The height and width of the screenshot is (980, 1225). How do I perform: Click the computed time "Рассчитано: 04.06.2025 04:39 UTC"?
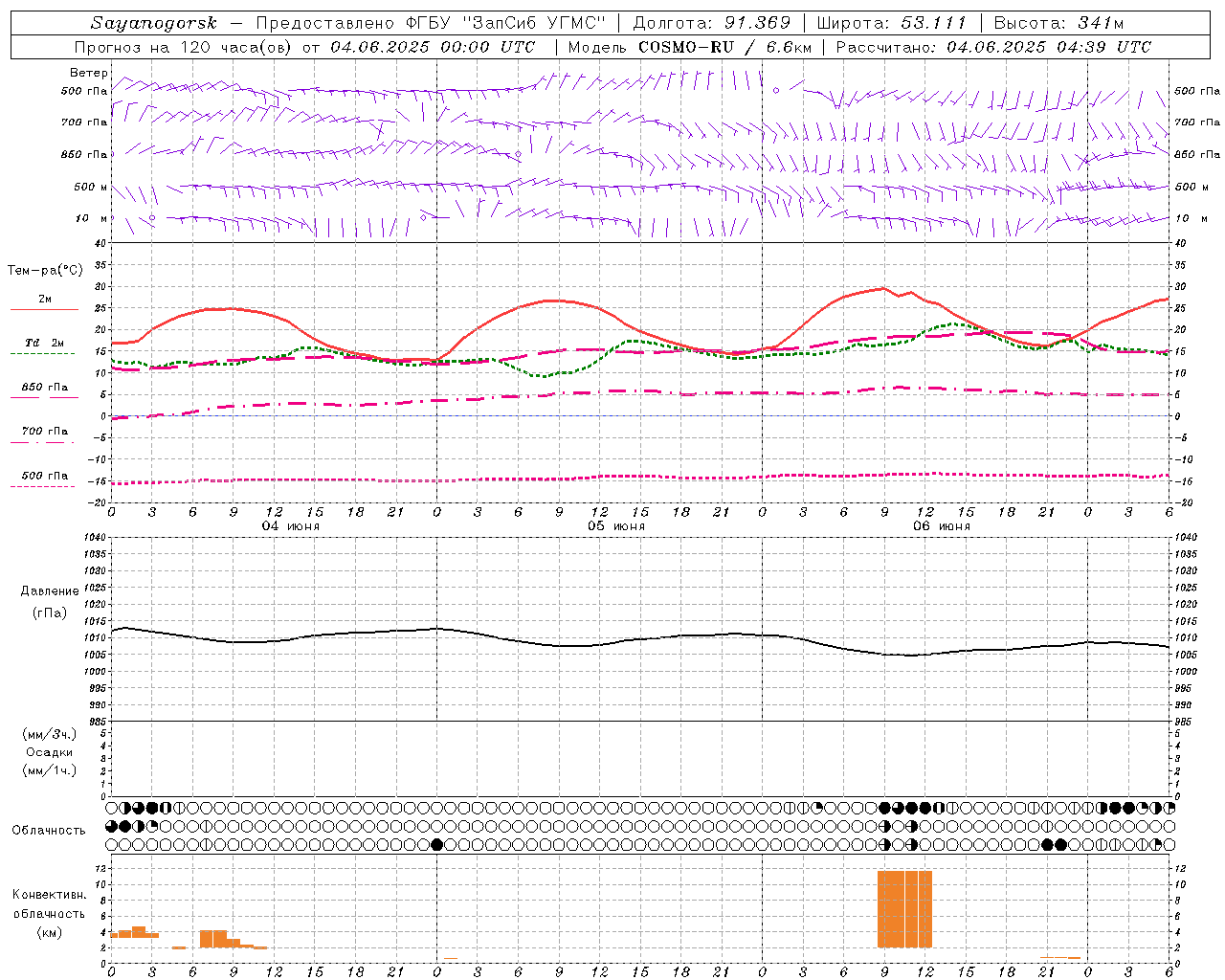993,47
